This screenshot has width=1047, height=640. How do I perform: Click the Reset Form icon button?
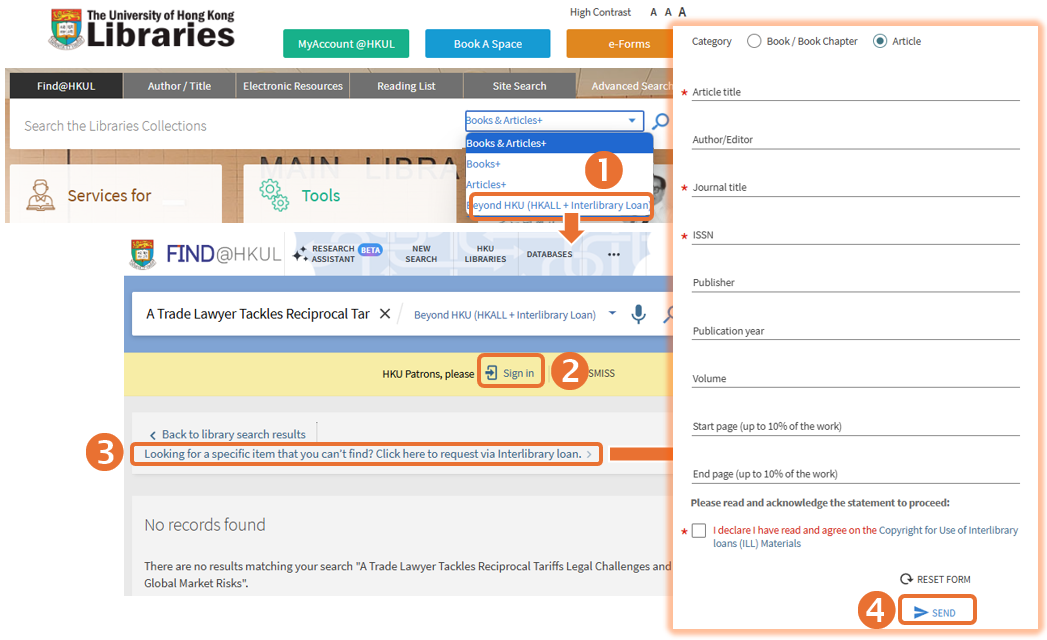point(906,579)
